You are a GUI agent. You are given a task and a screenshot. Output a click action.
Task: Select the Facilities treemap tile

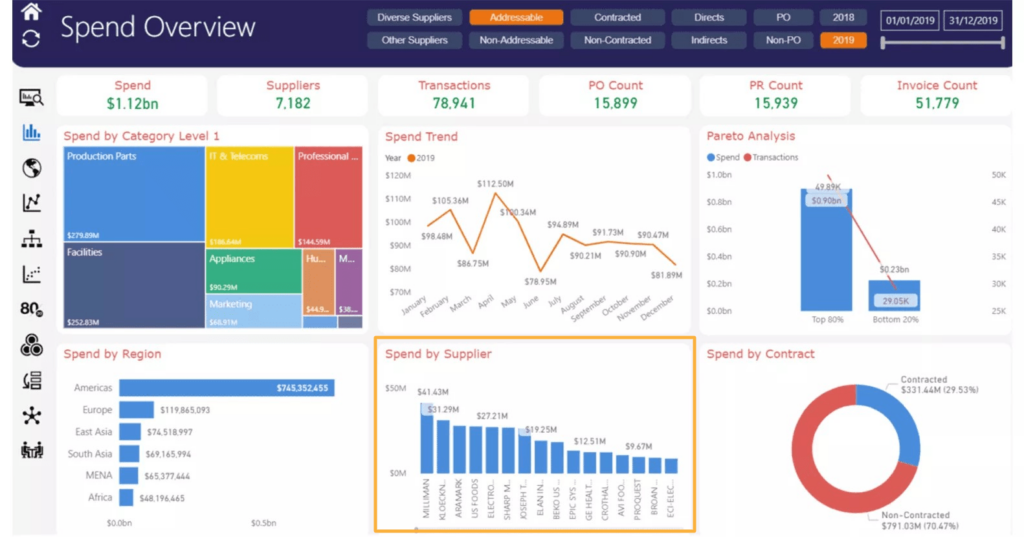[134, 285]
